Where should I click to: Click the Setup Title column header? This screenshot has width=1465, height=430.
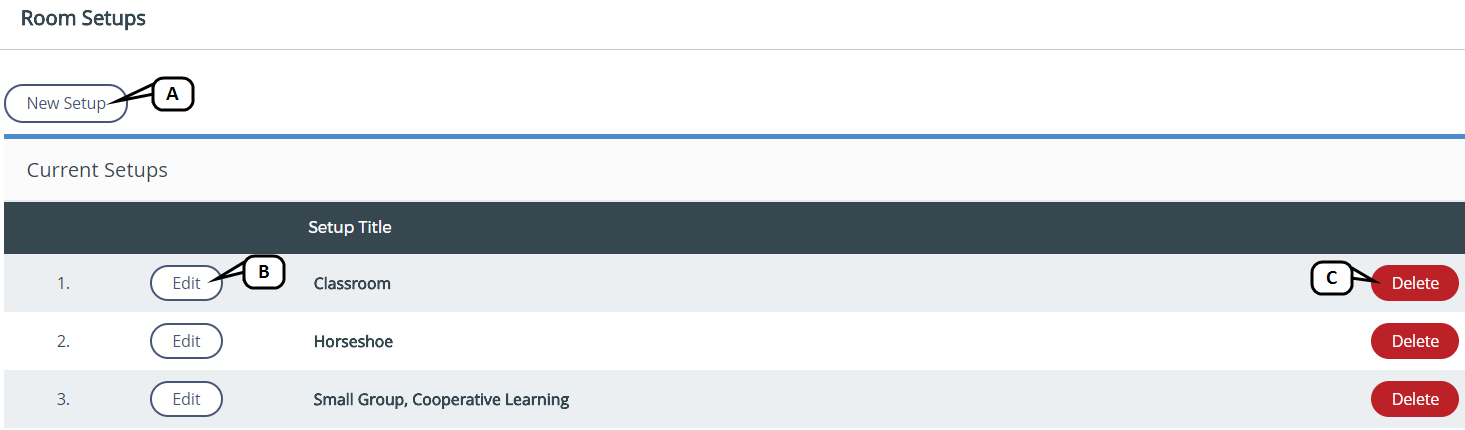[x=349, y=227]
